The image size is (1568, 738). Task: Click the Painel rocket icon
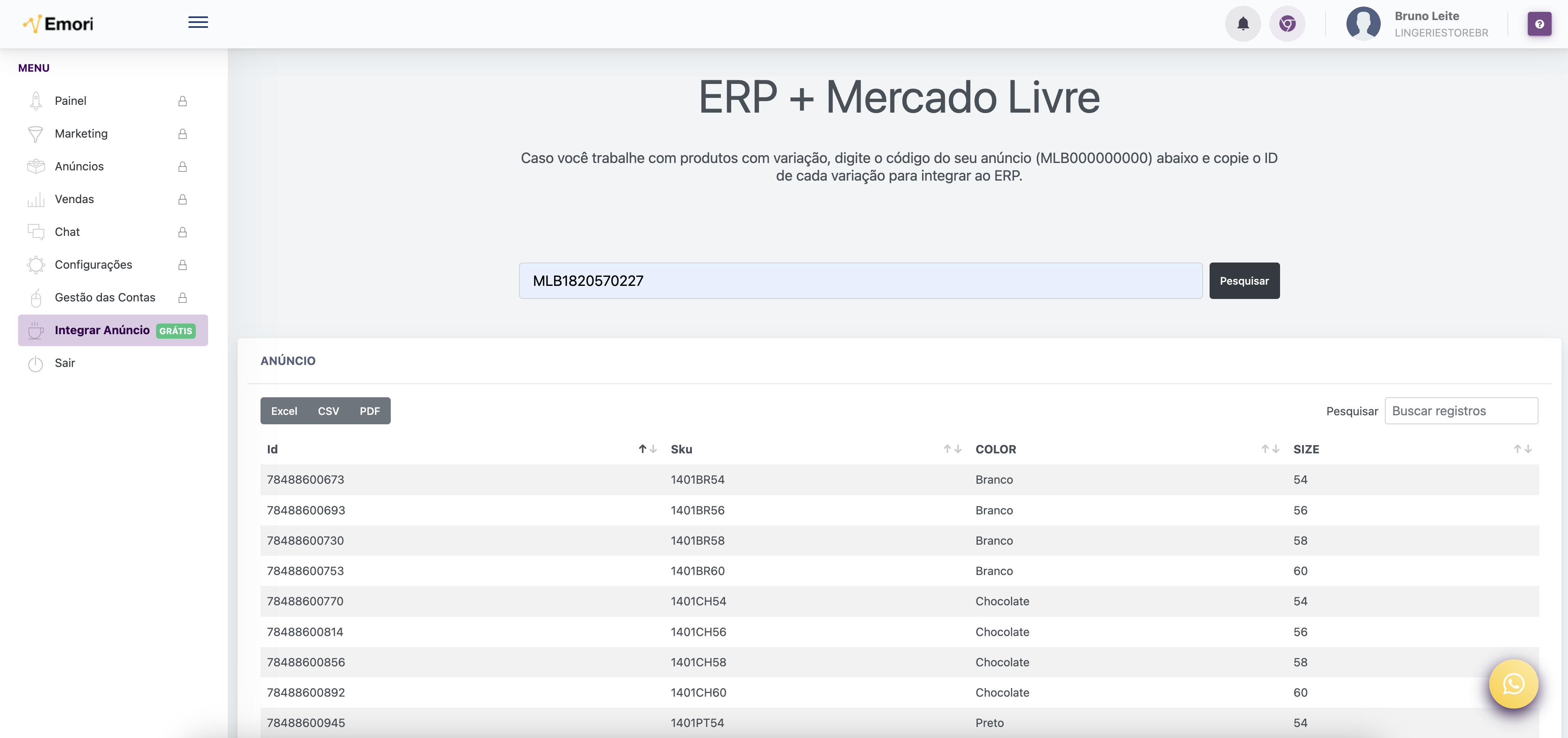point(36,101)
